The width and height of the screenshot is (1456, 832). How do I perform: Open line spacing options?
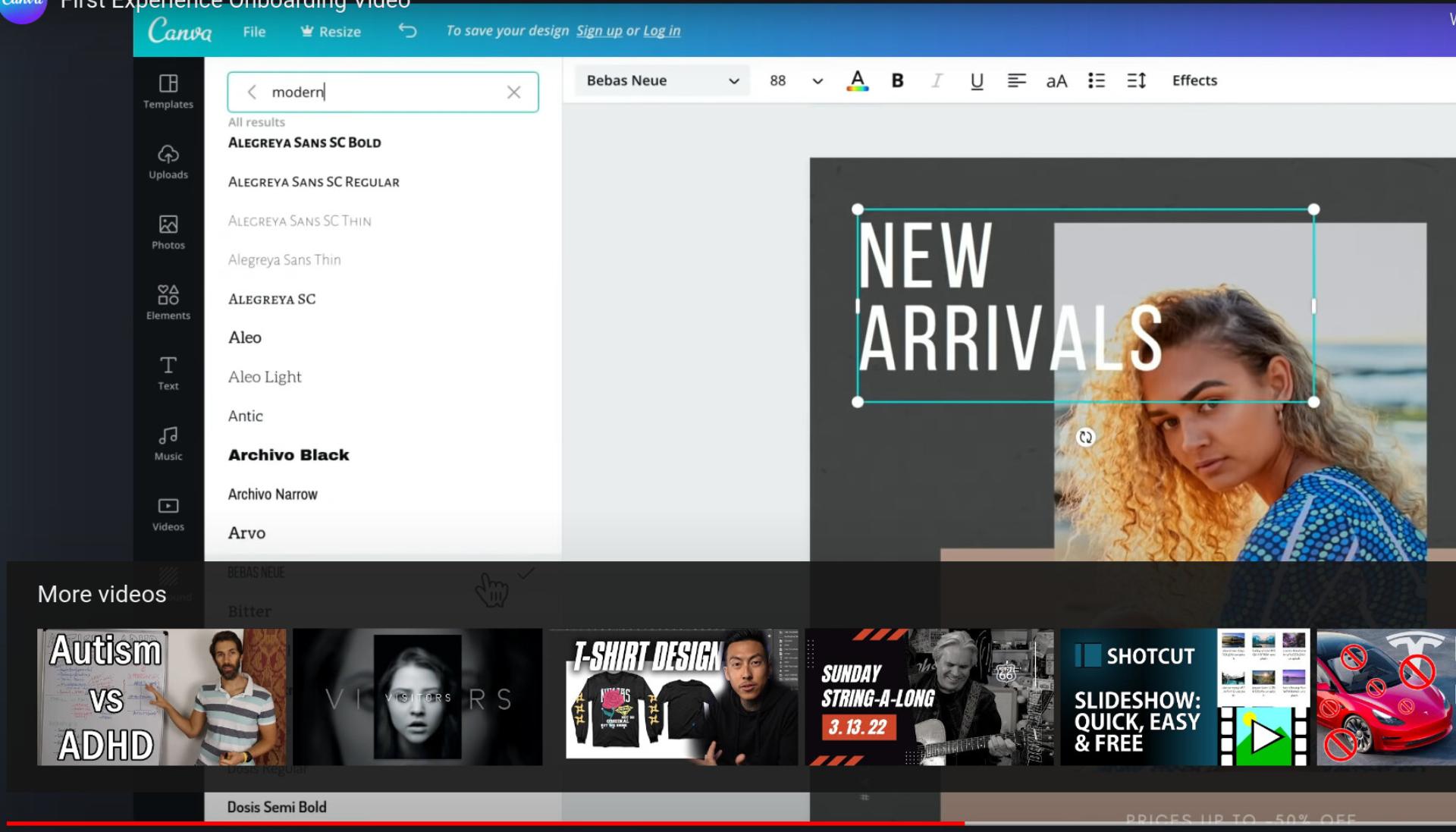click(x=1136, y=80)
